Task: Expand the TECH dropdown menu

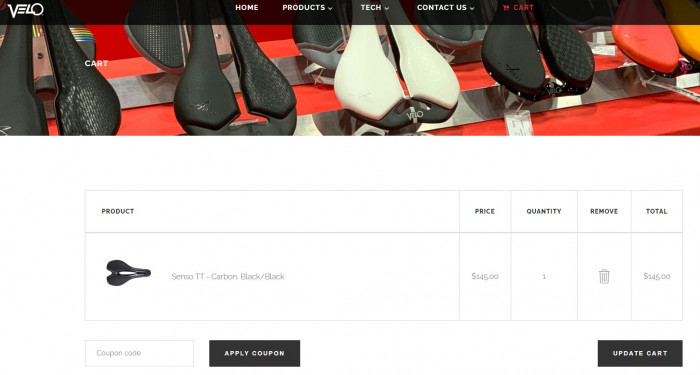Action: (375, 8)
